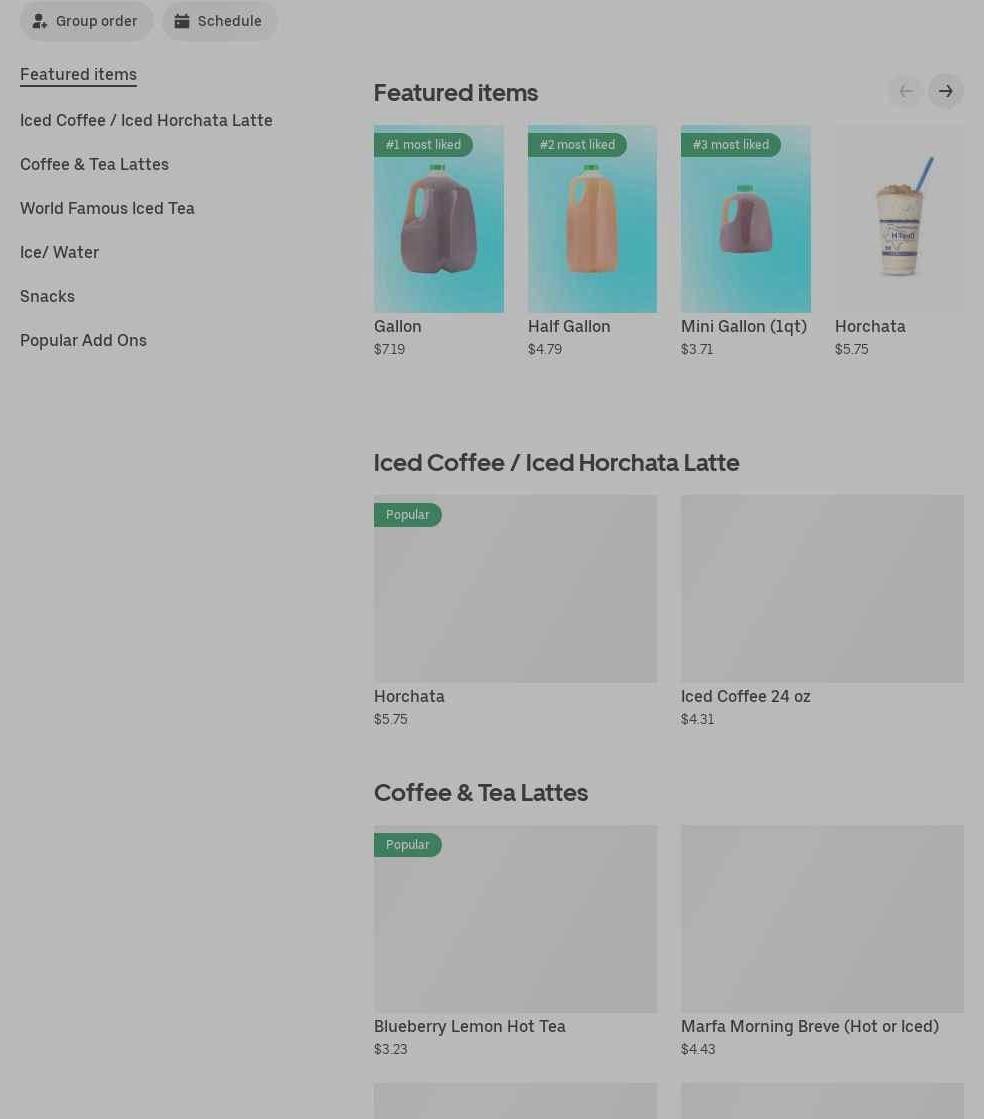Viewport: 984px width, 1119px height.
Task: Click the next arrow in Featured items carousel
Action: (945, 91)
